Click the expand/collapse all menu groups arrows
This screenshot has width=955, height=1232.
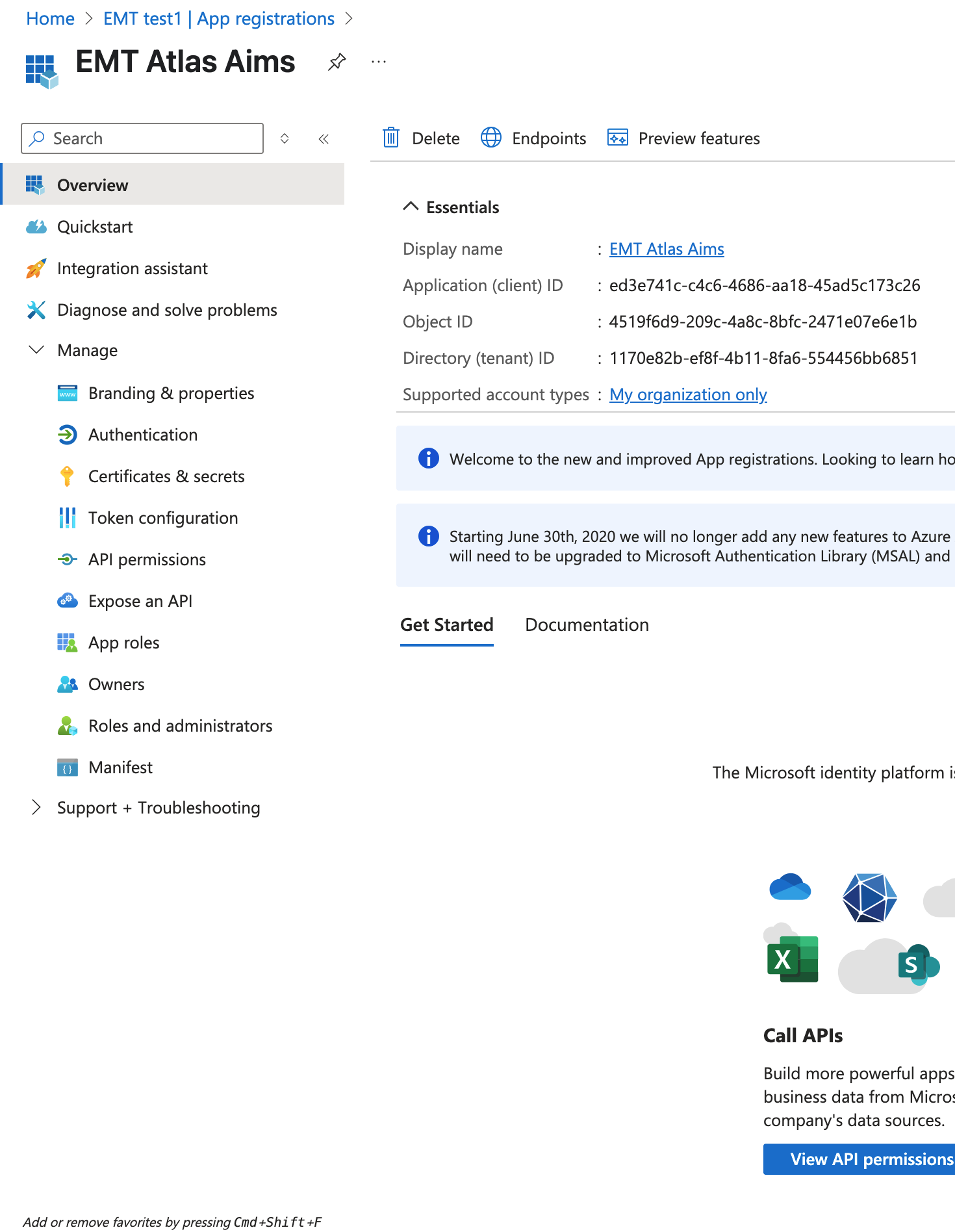click(x=285, y=138)
